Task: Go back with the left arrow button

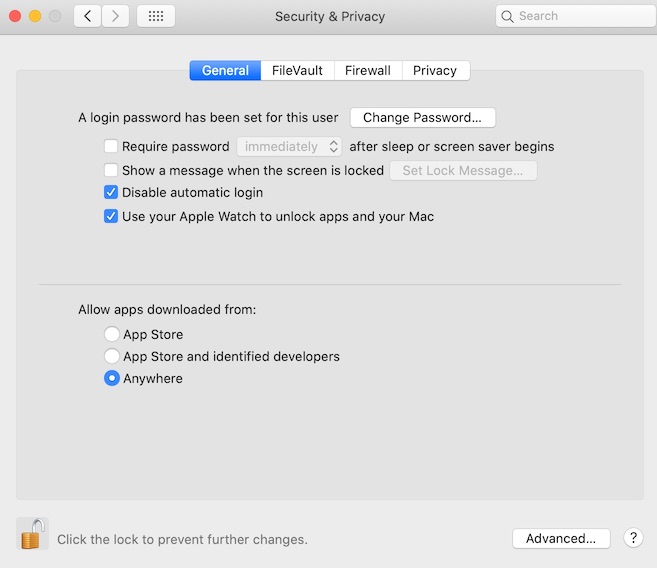Action: (87, 16)
